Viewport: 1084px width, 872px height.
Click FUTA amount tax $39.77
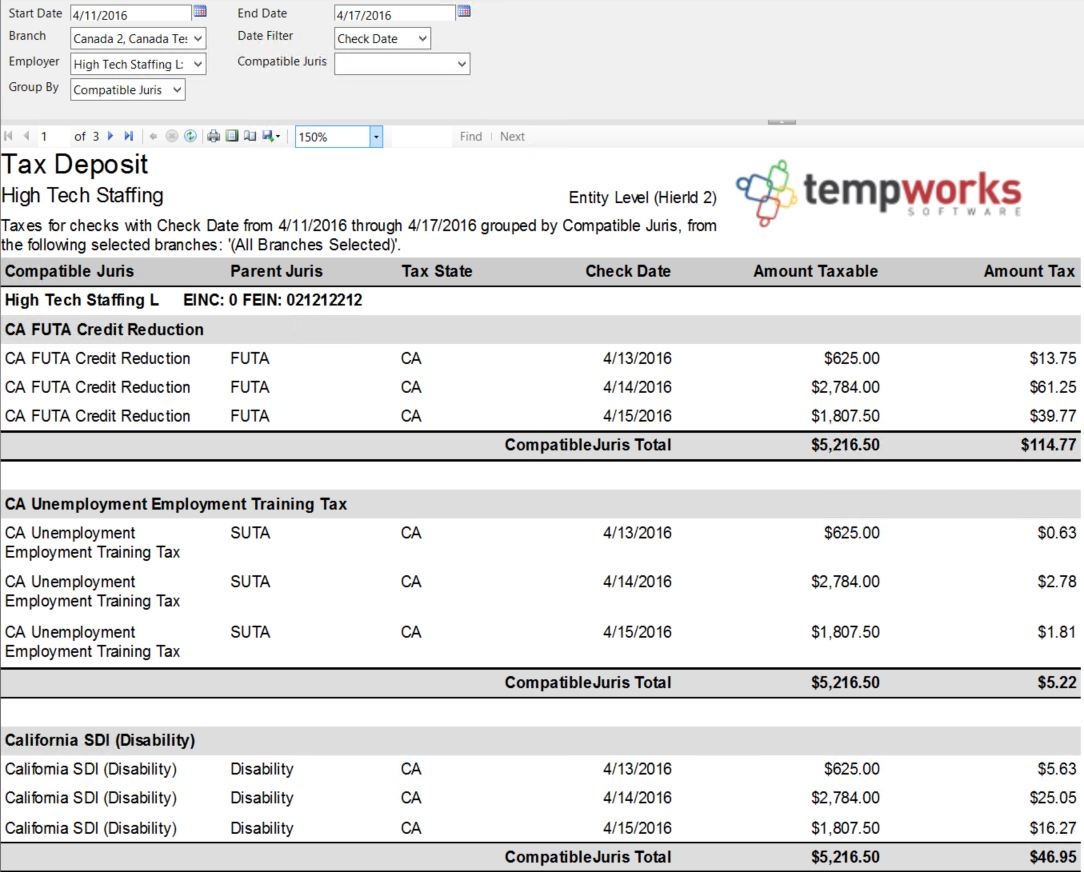[x=1053, y=416]
